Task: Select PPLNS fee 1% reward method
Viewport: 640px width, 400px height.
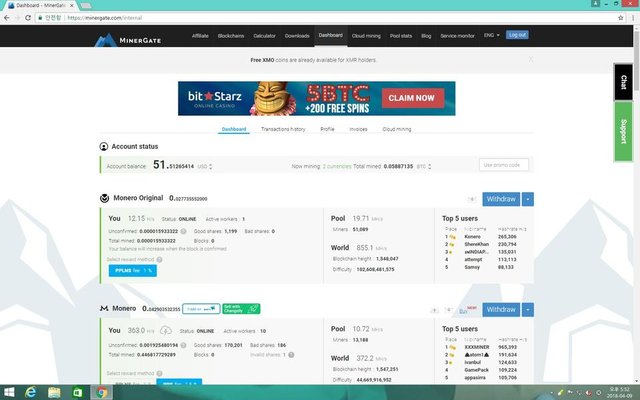Action: pos(133,271)
